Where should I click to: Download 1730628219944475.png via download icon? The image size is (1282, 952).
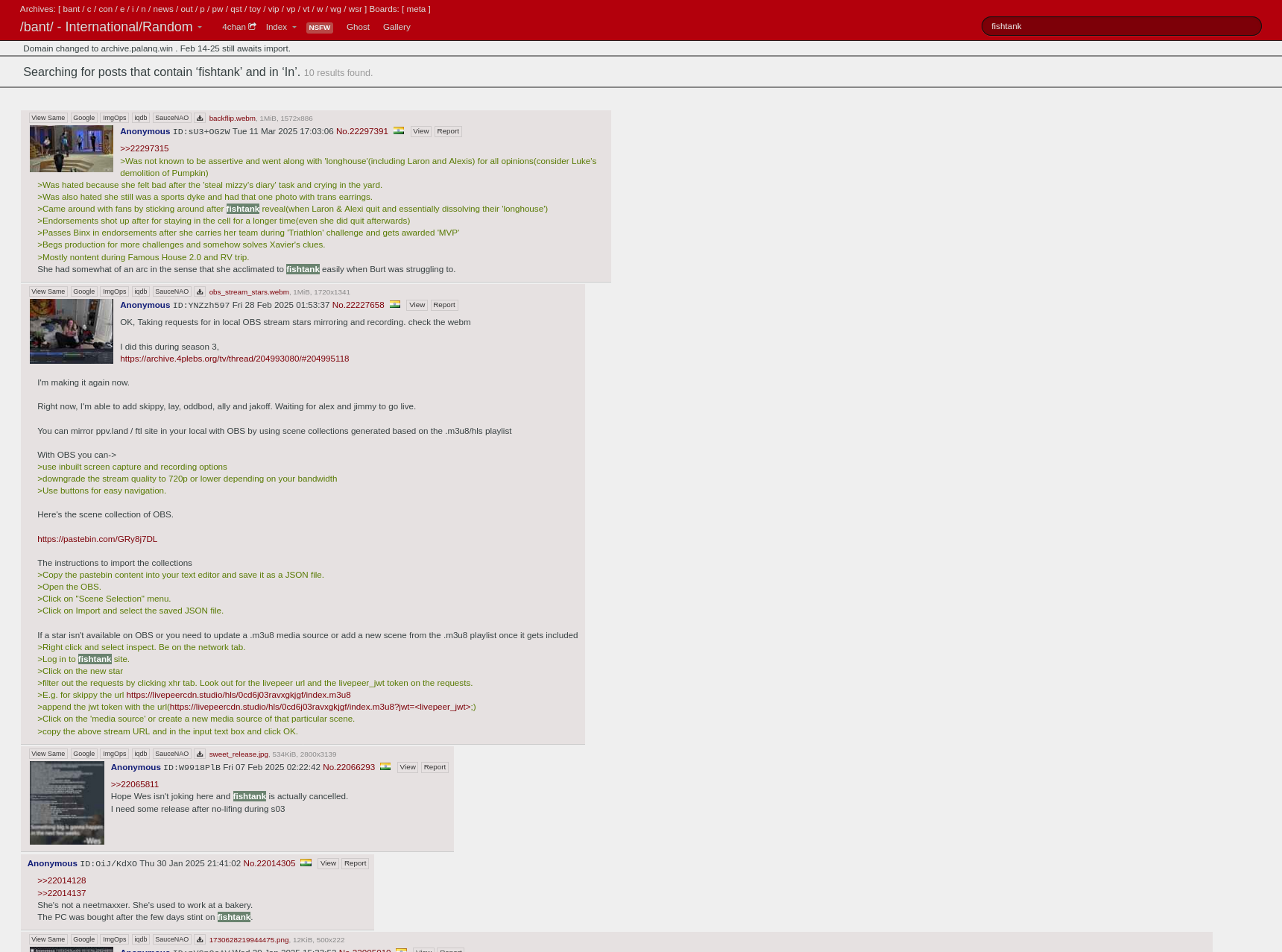[x=200, y=939]
